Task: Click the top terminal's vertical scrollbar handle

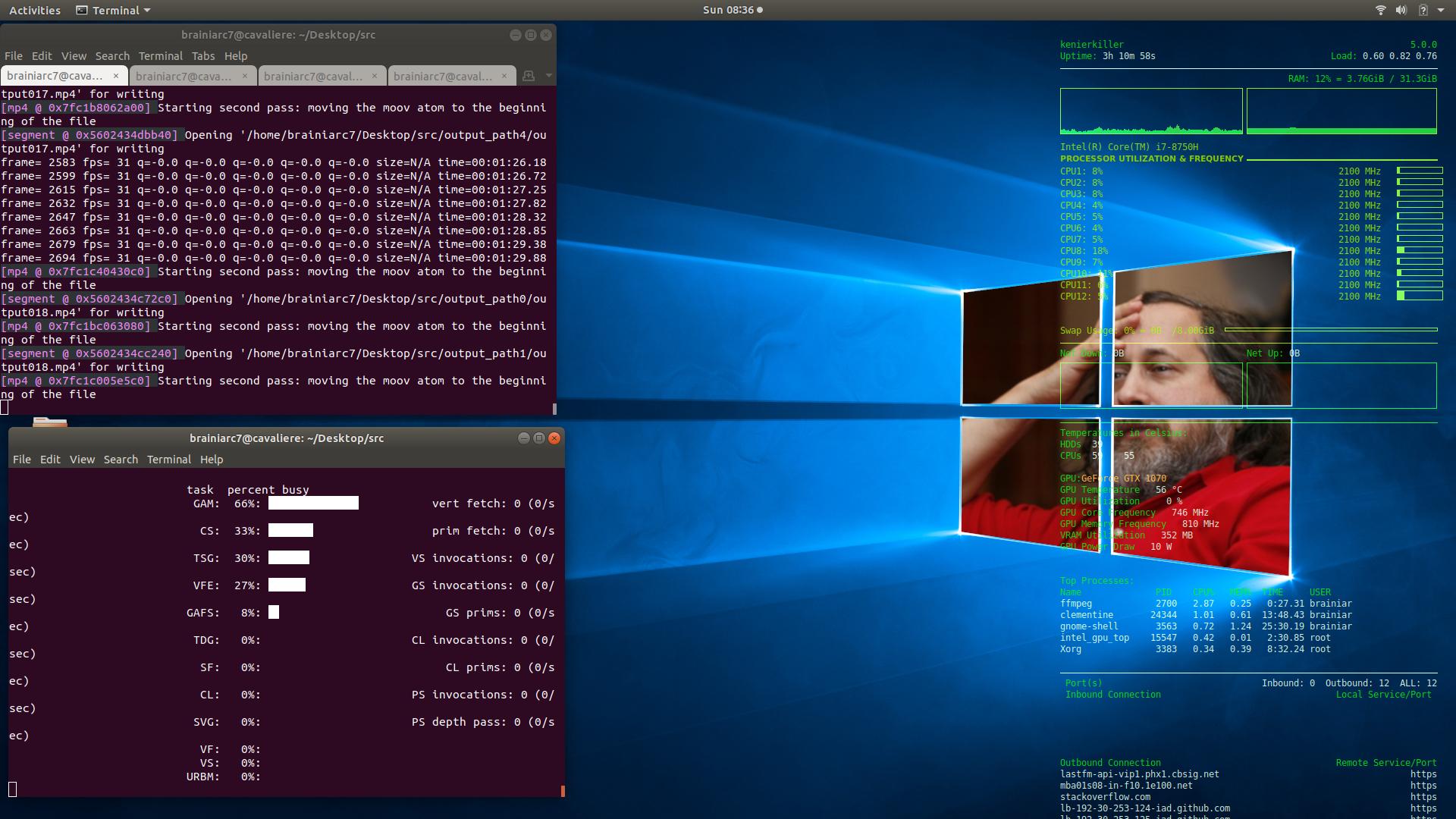Action: click(x=554, y=409)
